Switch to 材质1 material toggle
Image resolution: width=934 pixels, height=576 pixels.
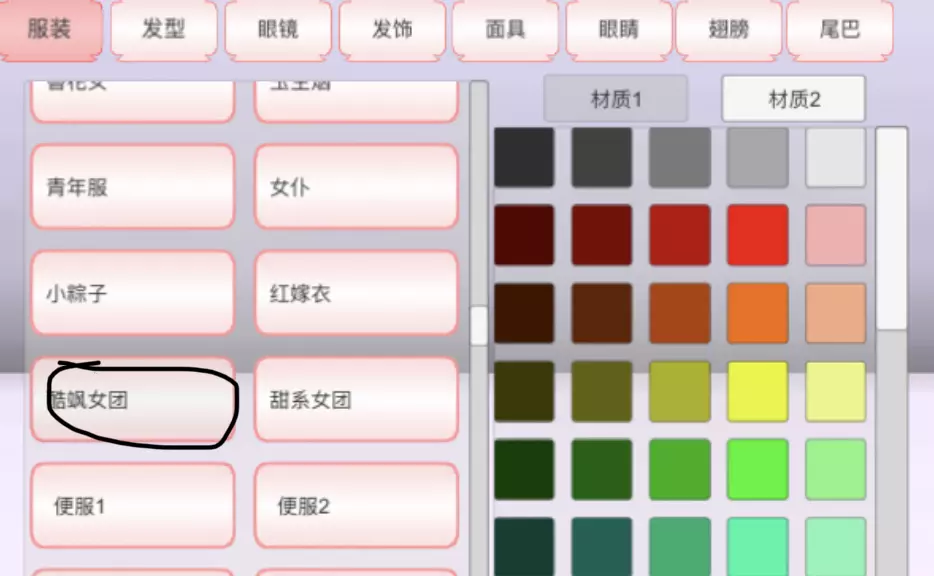pos(615,99)
